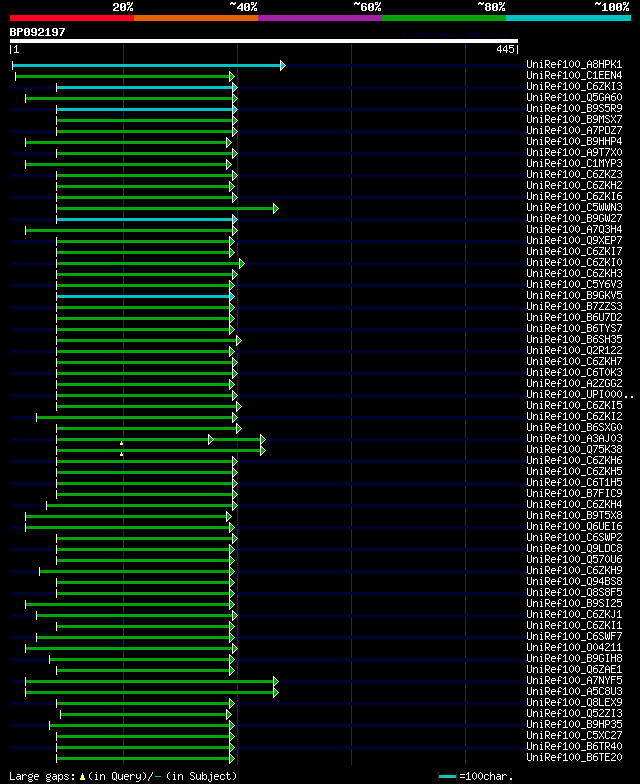Click the UniRef100_Q8LEX9 label

pos(574,702)
